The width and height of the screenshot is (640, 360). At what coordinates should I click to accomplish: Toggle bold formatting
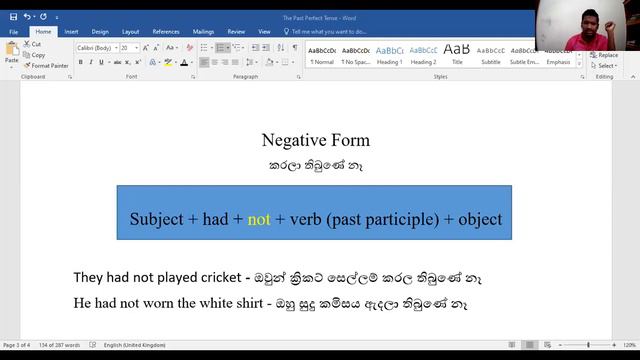(x=80, y=62)
